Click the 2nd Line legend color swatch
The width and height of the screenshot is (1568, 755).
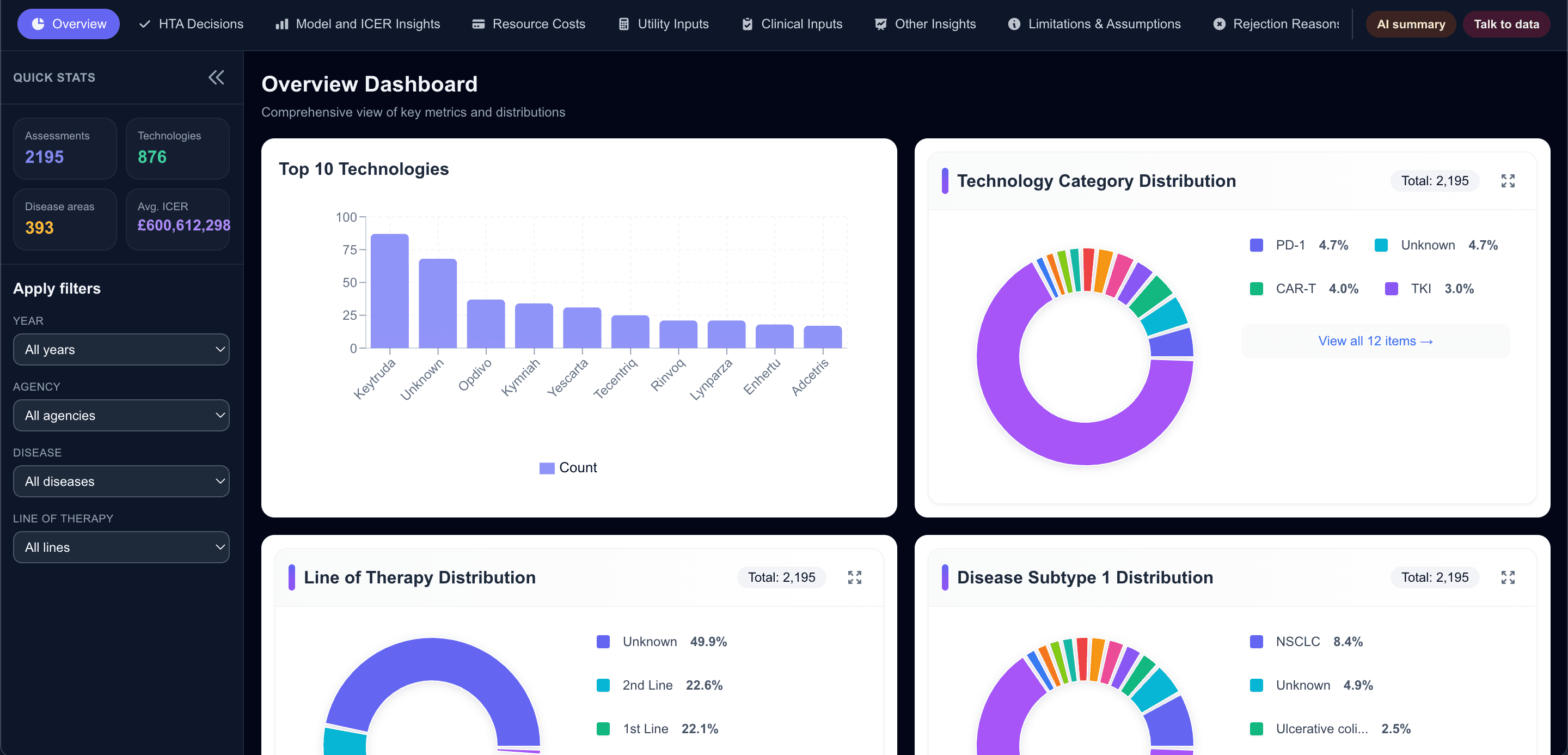(x=603, y=685)
